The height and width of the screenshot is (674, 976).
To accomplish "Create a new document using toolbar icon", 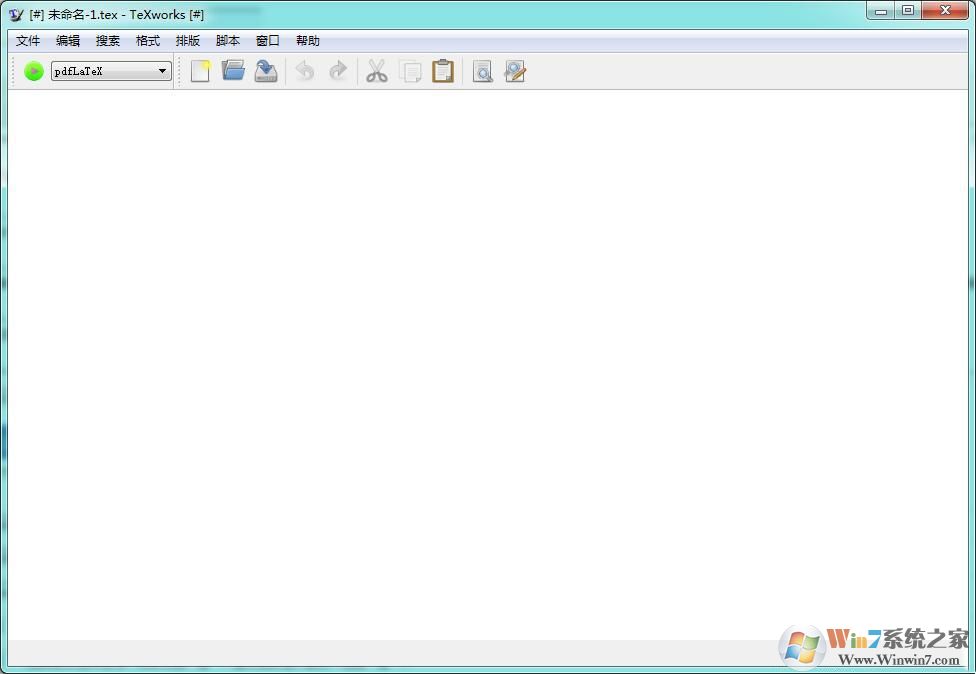I will tap(199, 70).
